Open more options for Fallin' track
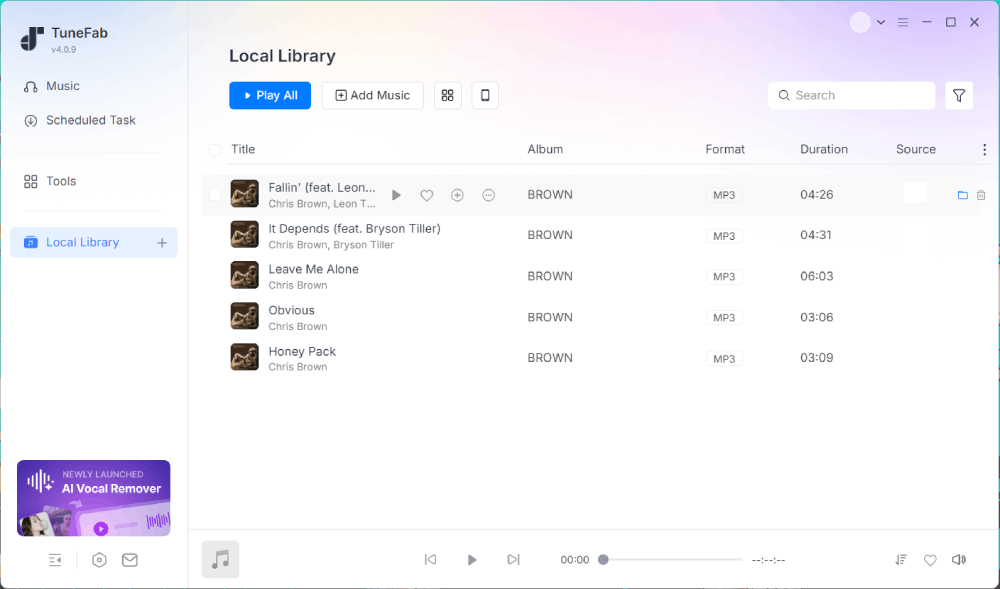Screen dimensions: 1000x589 489,195
